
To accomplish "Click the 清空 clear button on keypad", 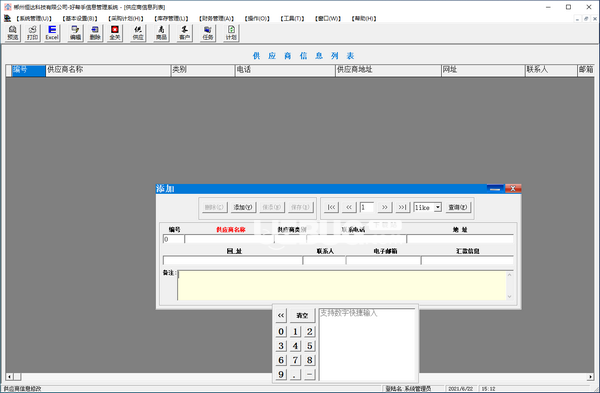I will (302, 316).
